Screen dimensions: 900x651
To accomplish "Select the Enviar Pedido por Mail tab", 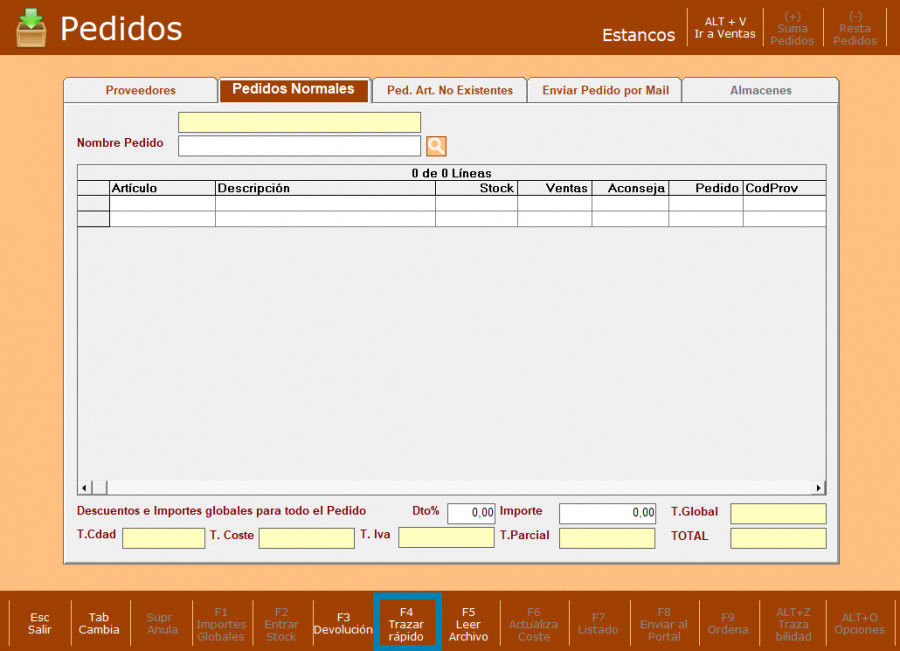I will click(x=605, y=90).
